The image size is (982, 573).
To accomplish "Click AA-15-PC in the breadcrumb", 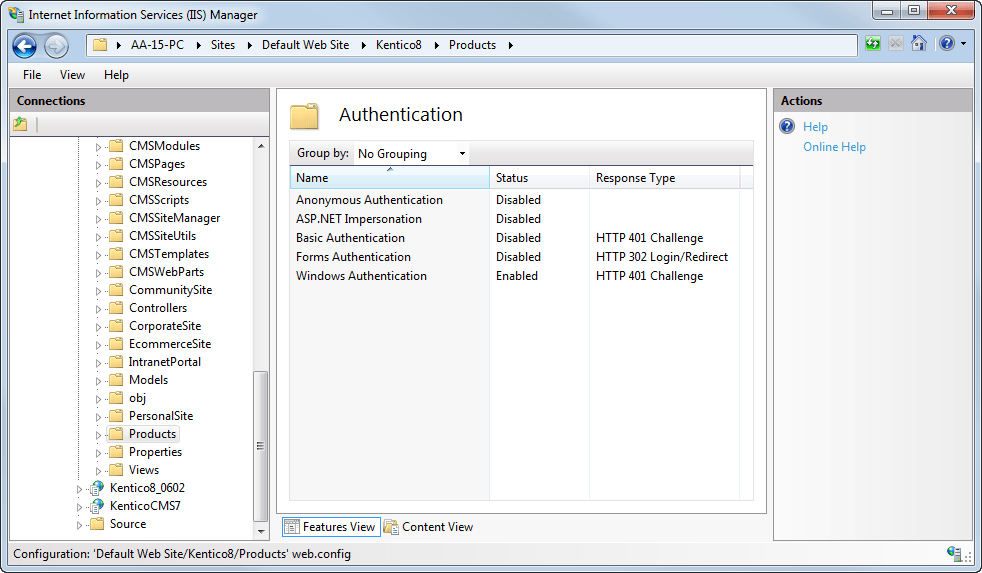I will (x=157, y=45).
